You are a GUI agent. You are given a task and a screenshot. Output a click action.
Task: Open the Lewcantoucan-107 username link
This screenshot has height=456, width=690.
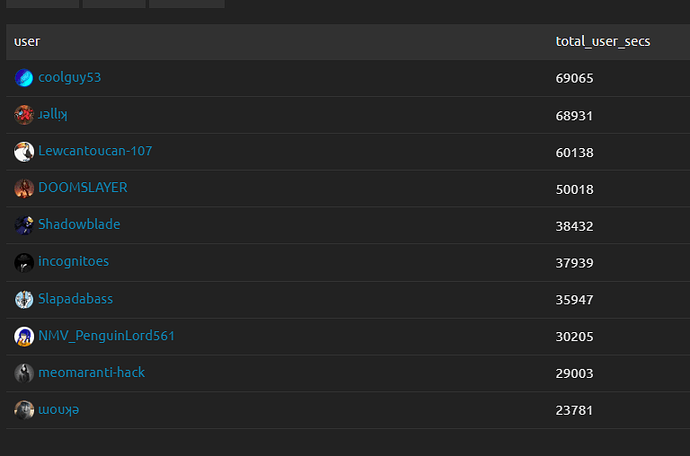point(95,151)
